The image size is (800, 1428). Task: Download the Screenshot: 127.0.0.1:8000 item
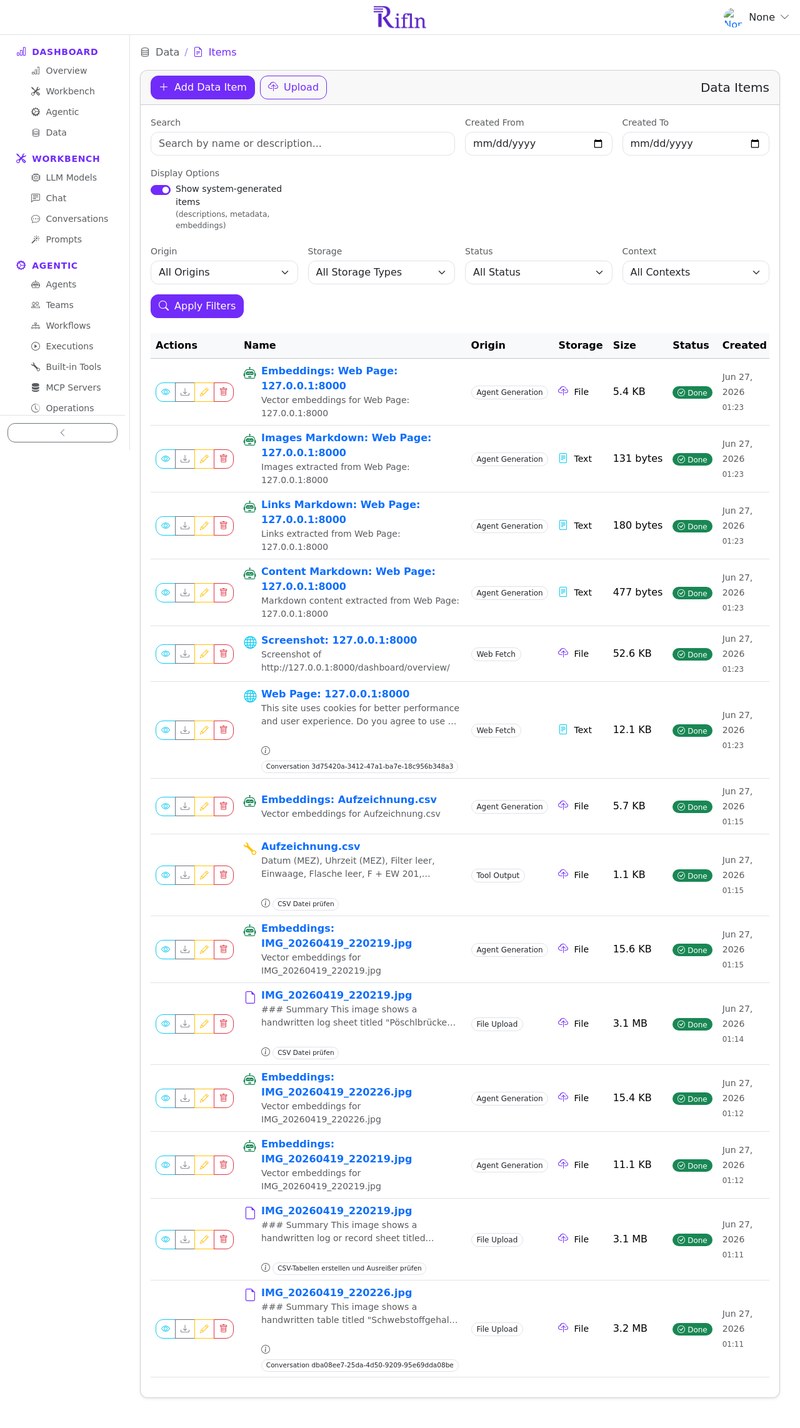click(x=185, y=654)
